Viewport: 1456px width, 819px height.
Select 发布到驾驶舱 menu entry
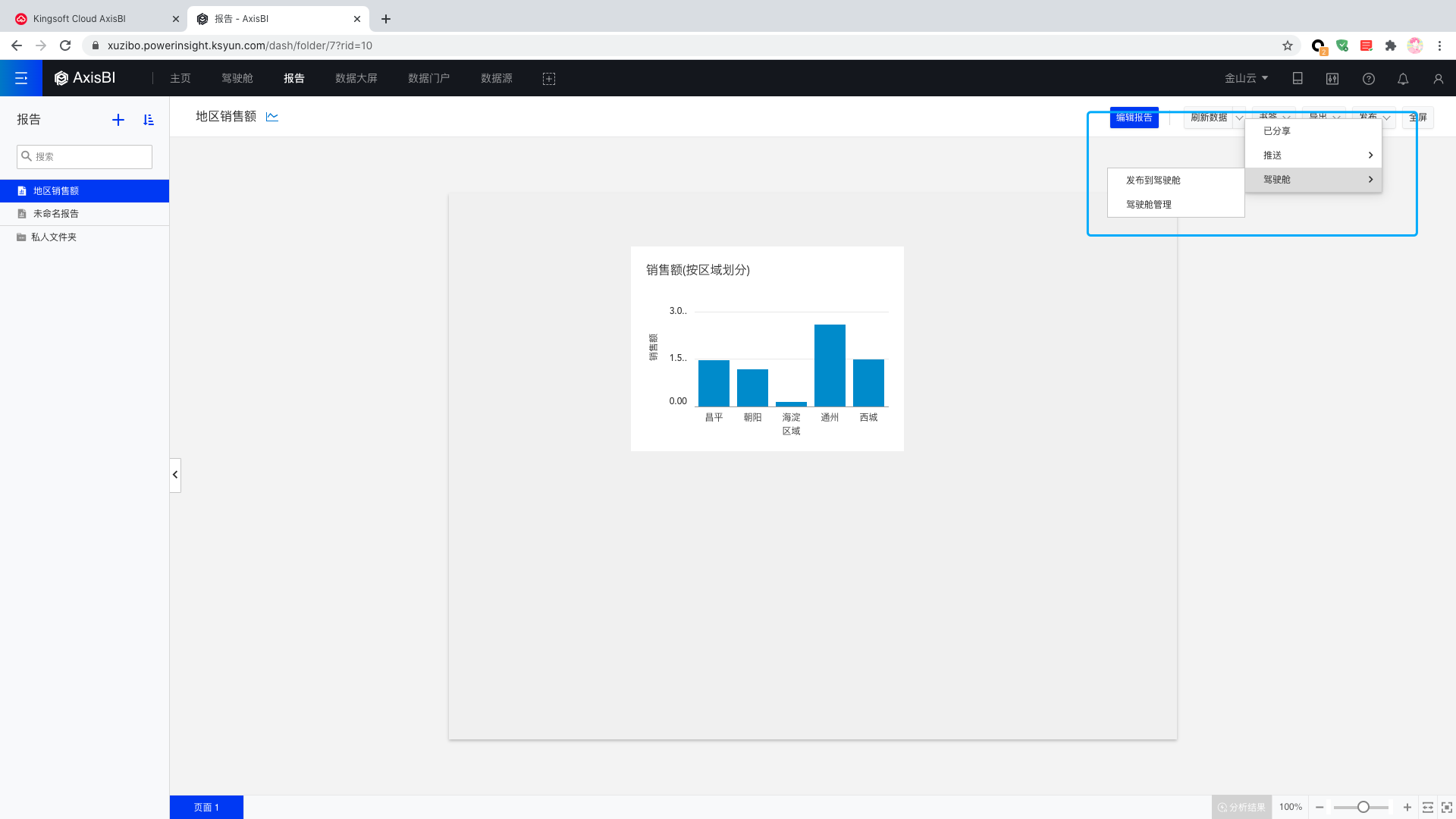click(x=1153, y=180)
